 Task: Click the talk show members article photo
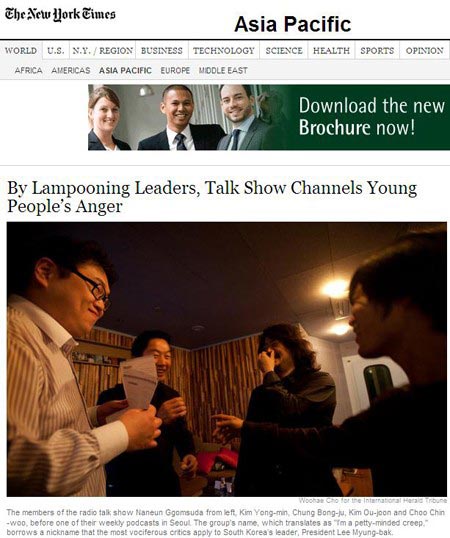pos(227,359)
